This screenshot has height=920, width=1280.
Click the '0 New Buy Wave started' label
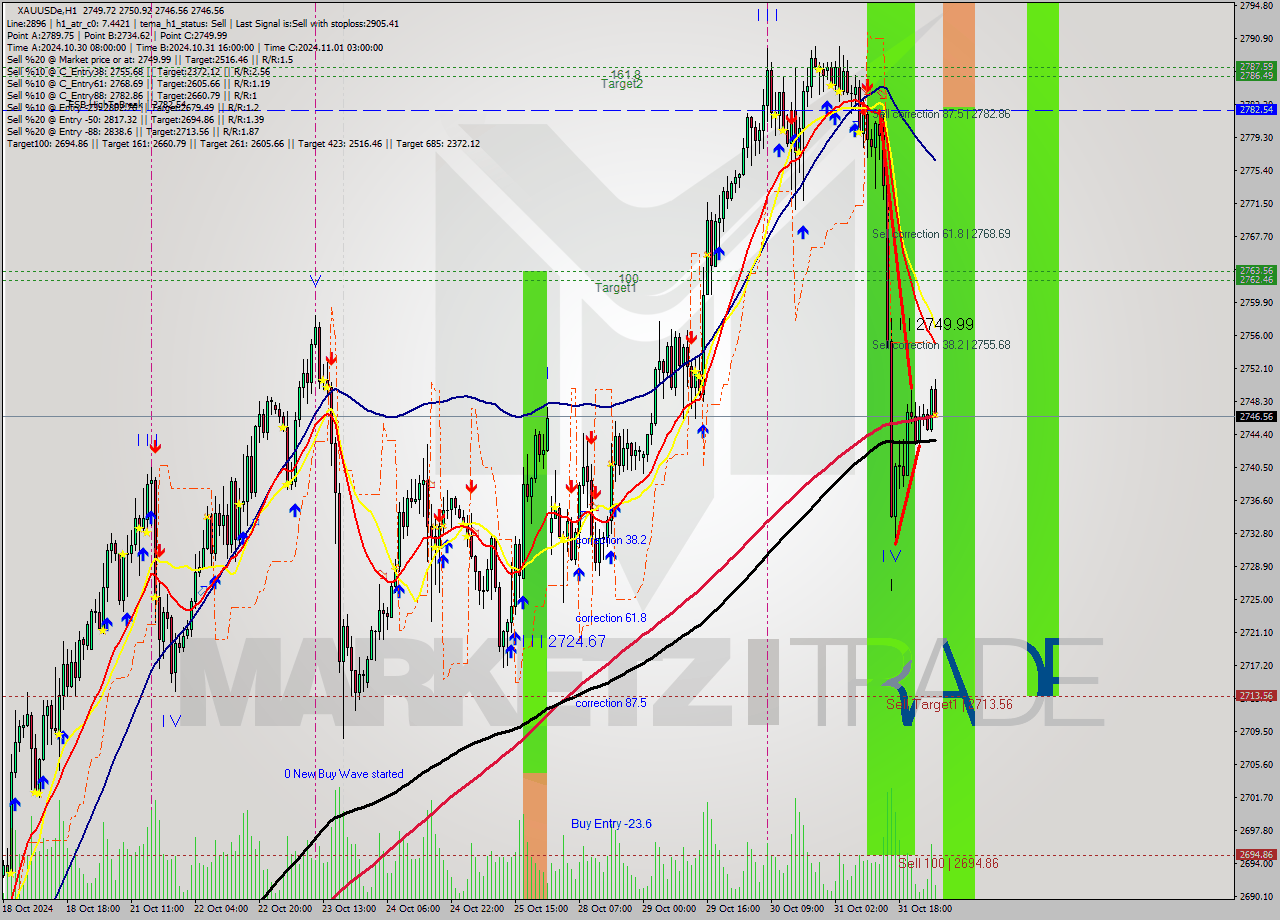tap(344, 774)
